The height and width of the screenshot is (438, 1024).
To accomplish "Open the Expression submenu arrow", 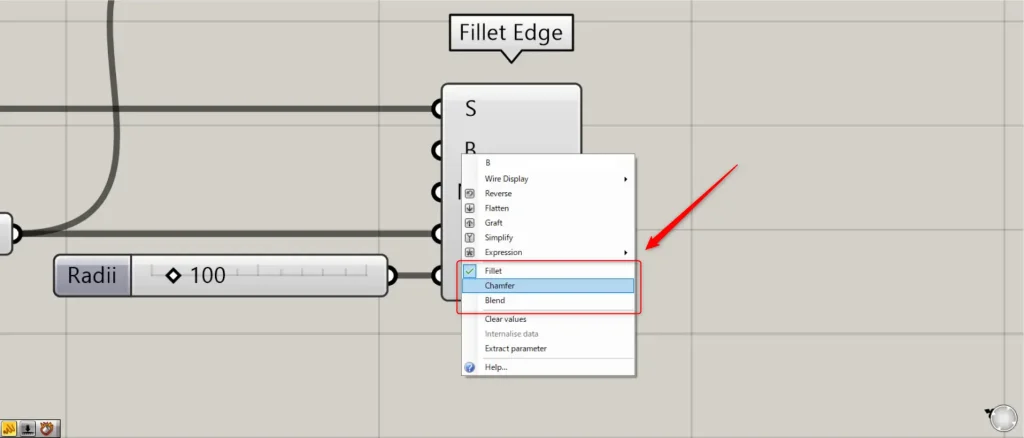I will 626,253.
